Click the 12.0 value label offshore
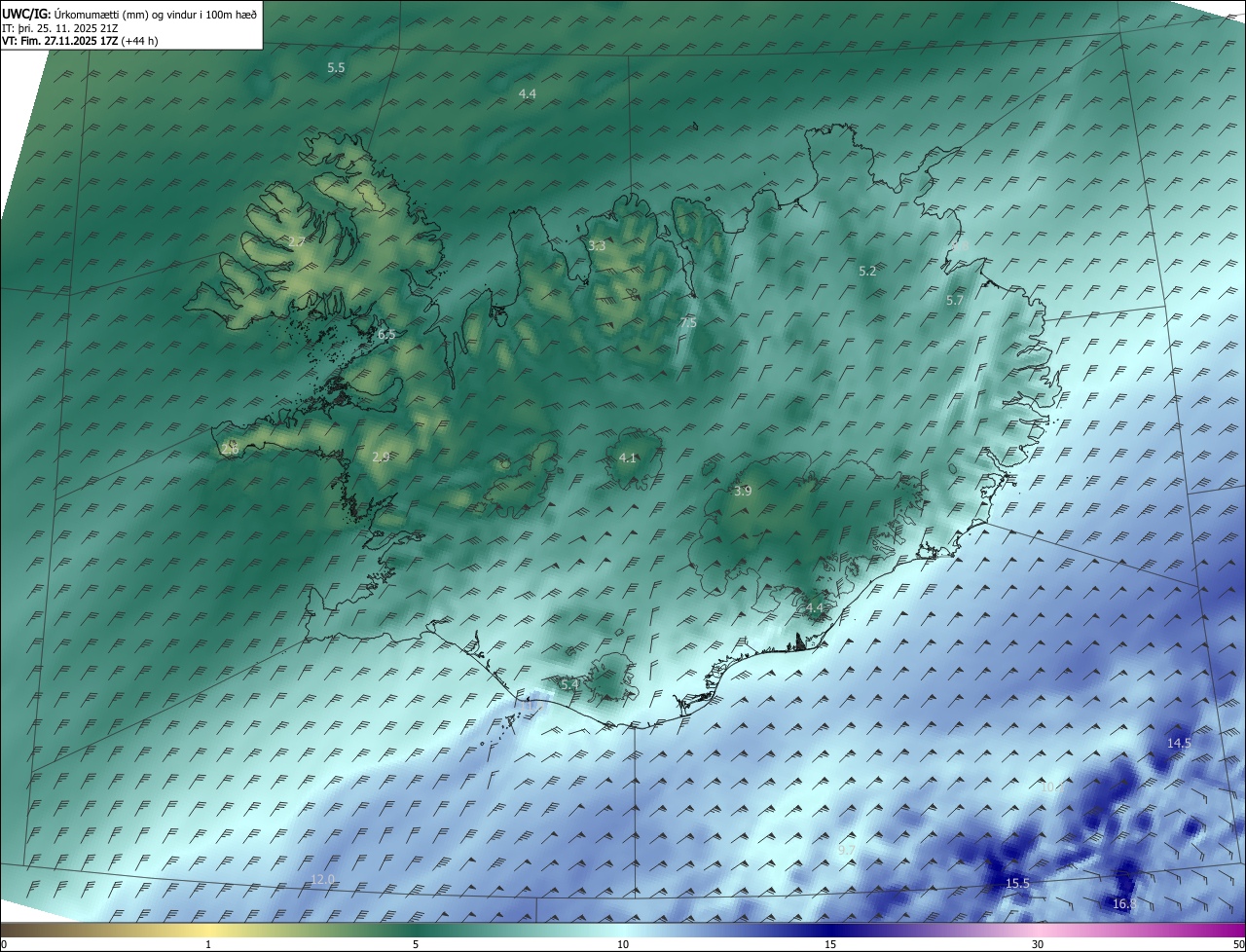 coord(322,879)
